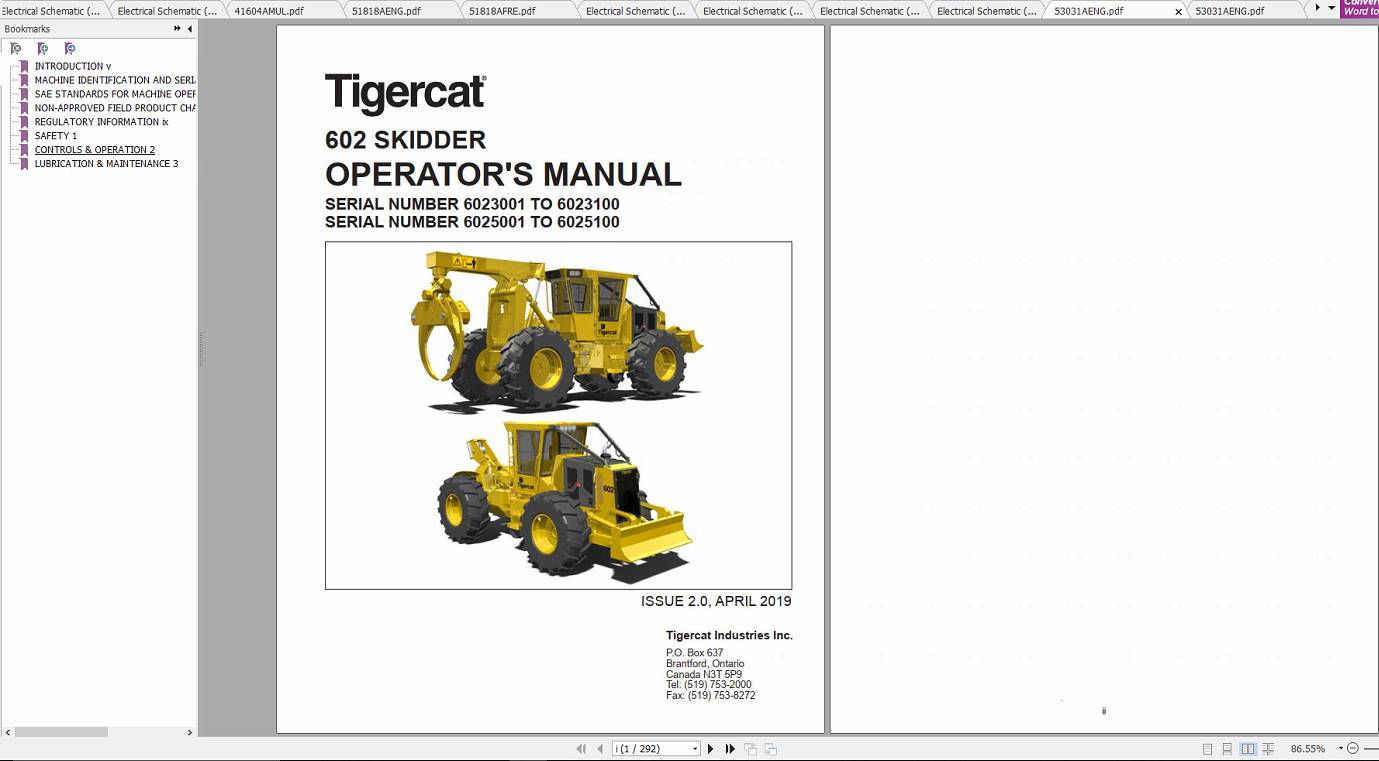Switch to single page view
This screenshot has height=761, width=1379.
coord(1208,748)
